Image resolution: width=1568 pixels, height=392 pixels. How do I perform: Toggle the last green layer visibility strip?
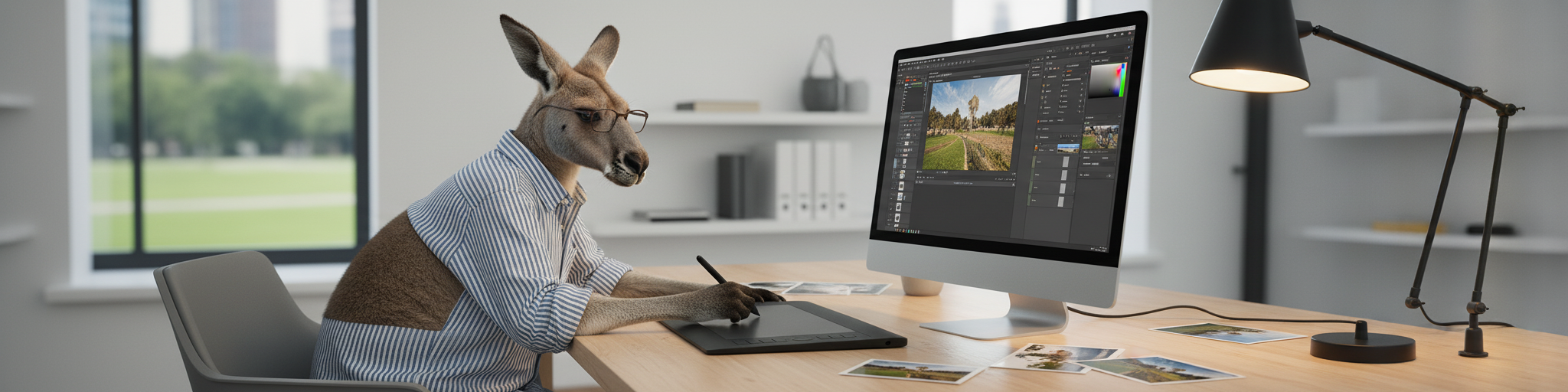(x=1030, y=201)
